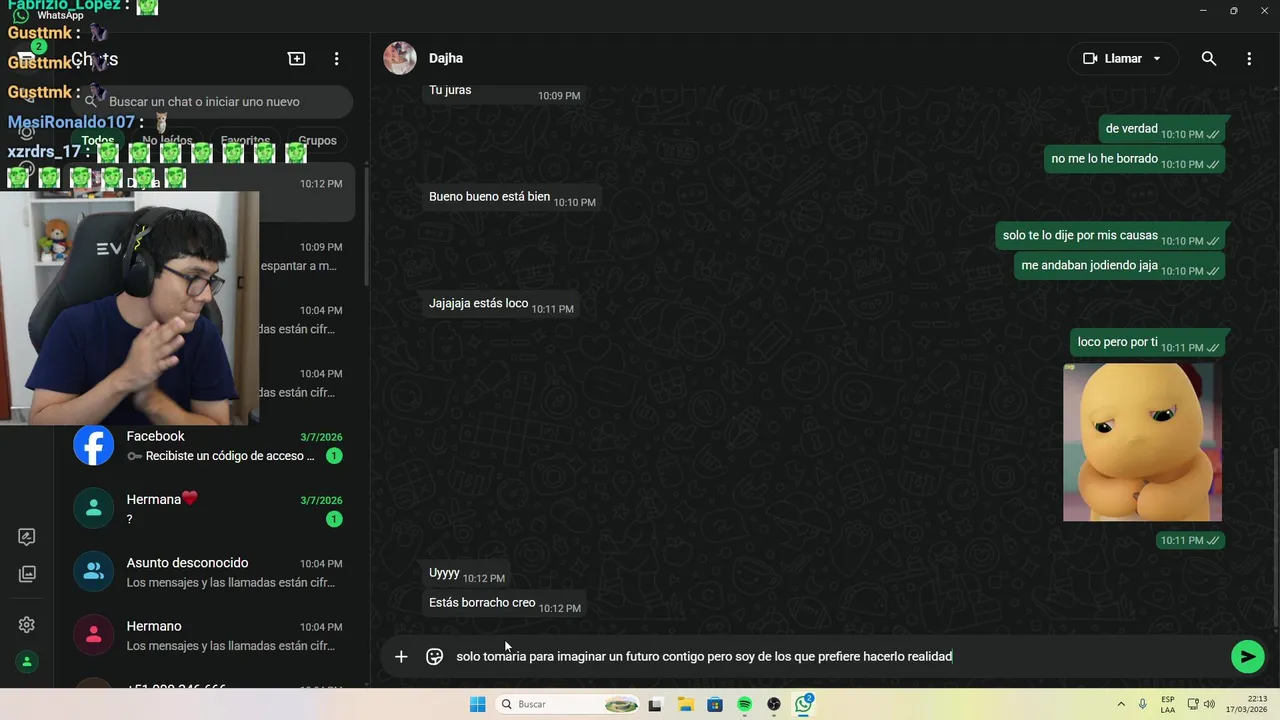
Task: Focus the message text input field
Action: click(838, 657)
